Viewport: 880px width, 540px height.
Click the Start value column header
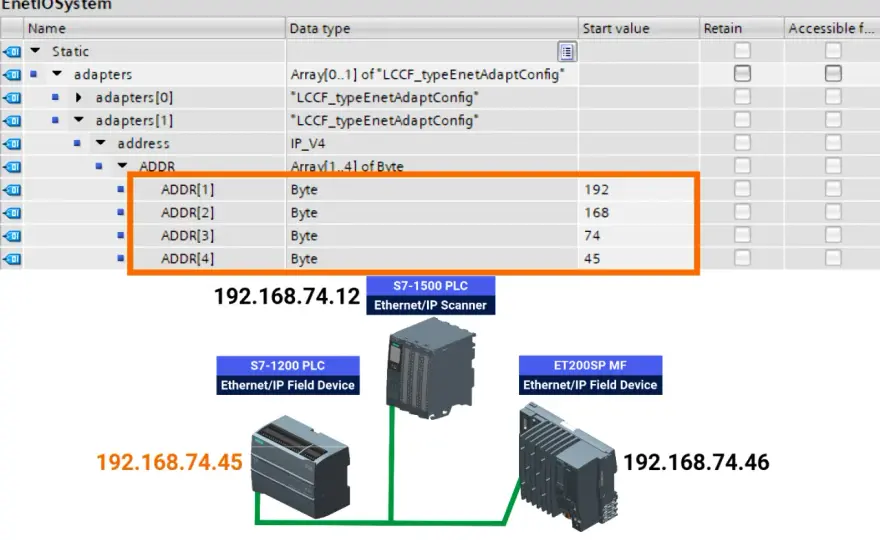point(639,28)
